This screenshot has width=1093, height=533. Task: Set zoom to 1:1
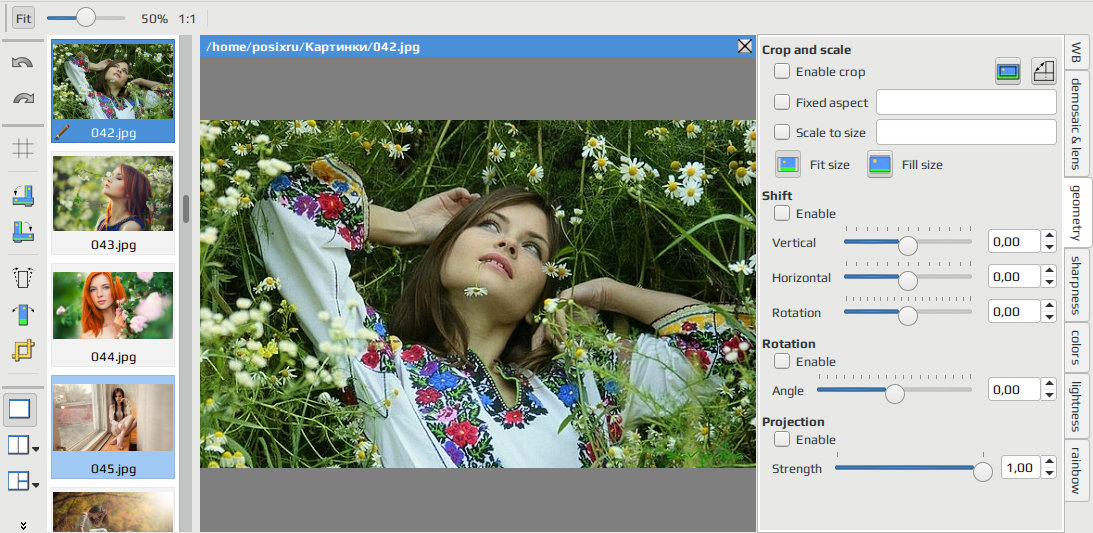coord(187,18)
